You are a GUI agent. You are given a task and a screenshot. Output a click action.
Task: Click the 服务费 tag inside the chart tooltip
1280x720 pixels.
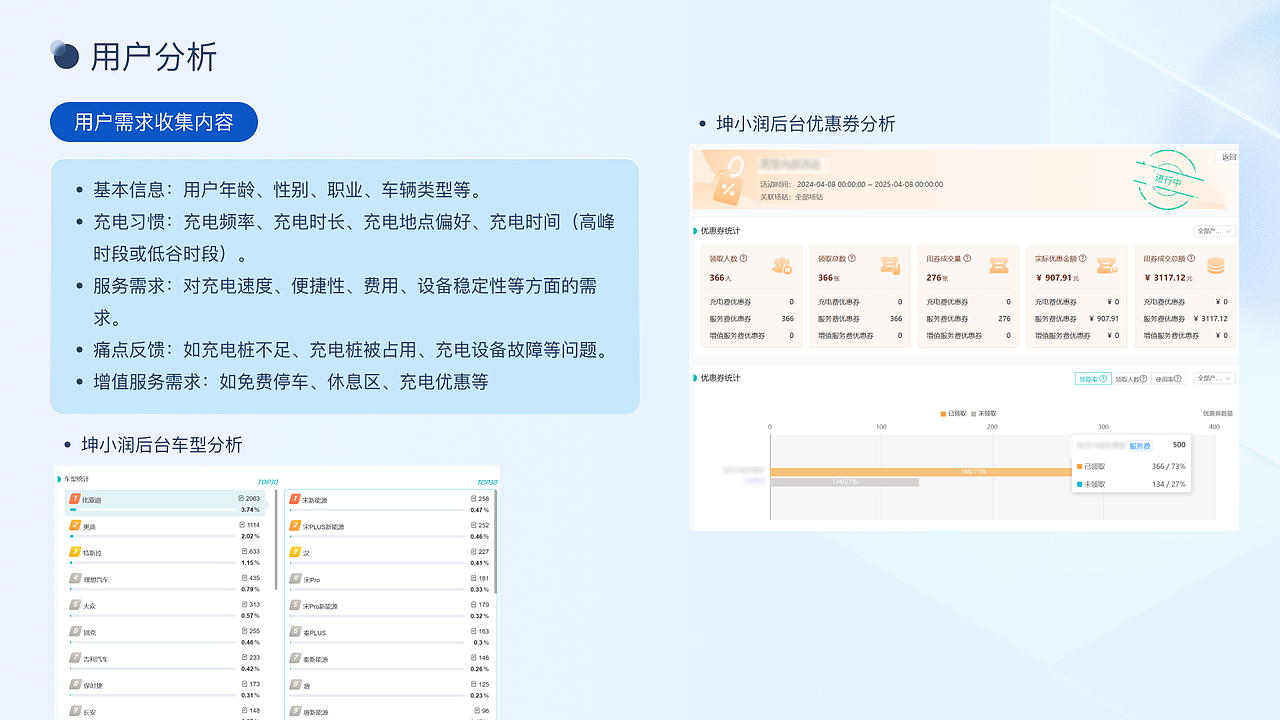point(1141,445)
